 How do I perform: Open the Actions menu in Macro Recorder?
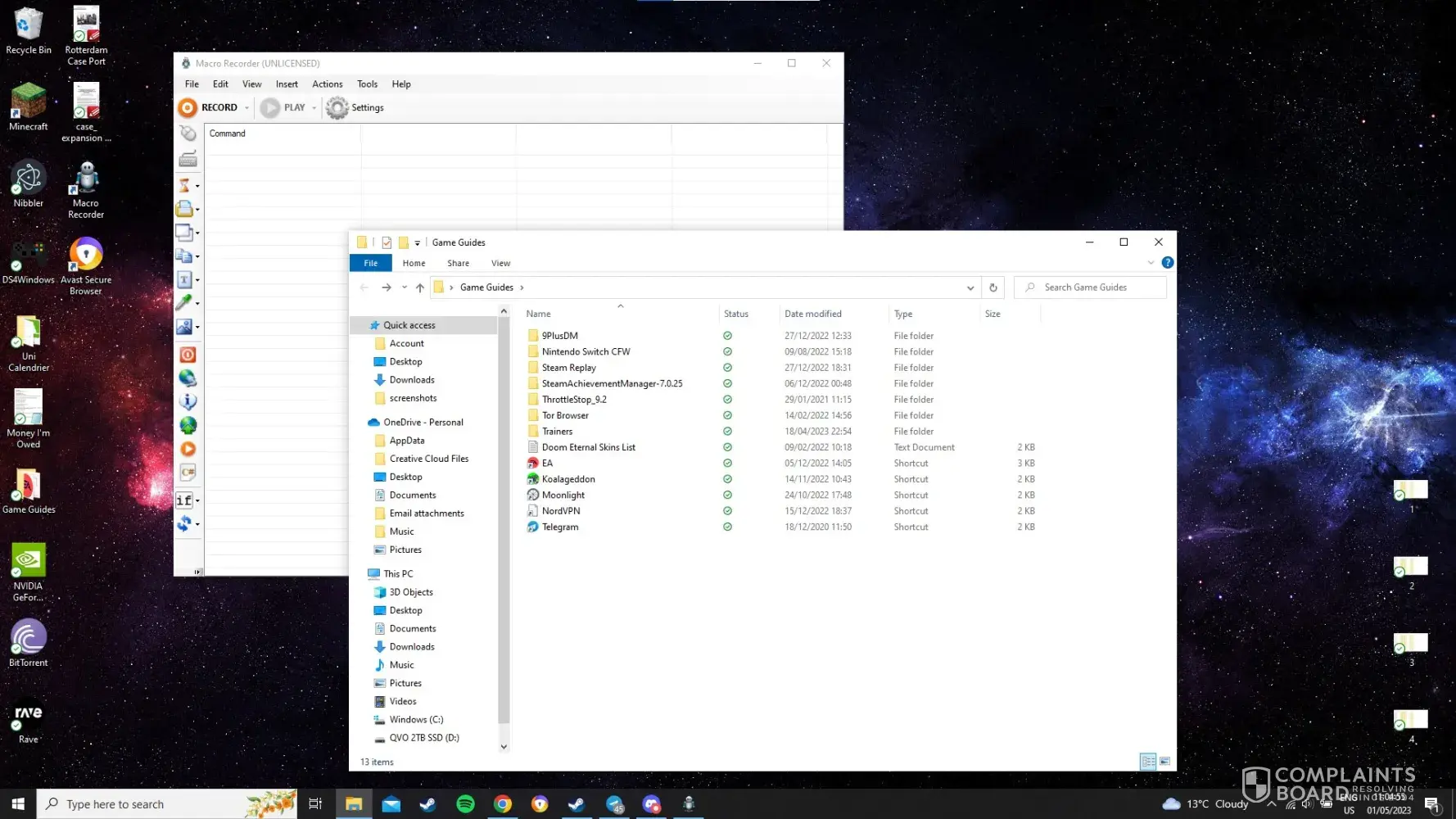pyautogui.click(x=327, y=84)
